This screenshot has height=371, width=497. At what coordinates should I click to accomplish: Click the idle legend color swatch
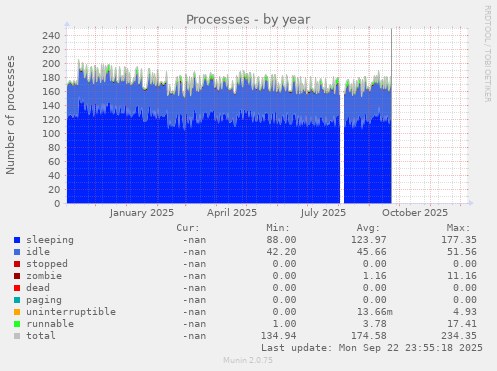[17, 252]
